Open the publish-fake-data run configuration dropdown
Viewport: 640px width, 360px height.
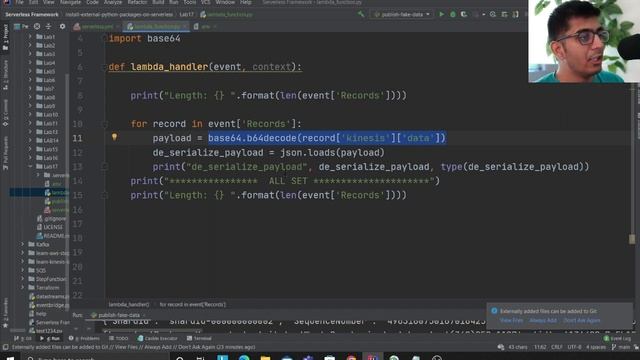click(x=402, y=14)
